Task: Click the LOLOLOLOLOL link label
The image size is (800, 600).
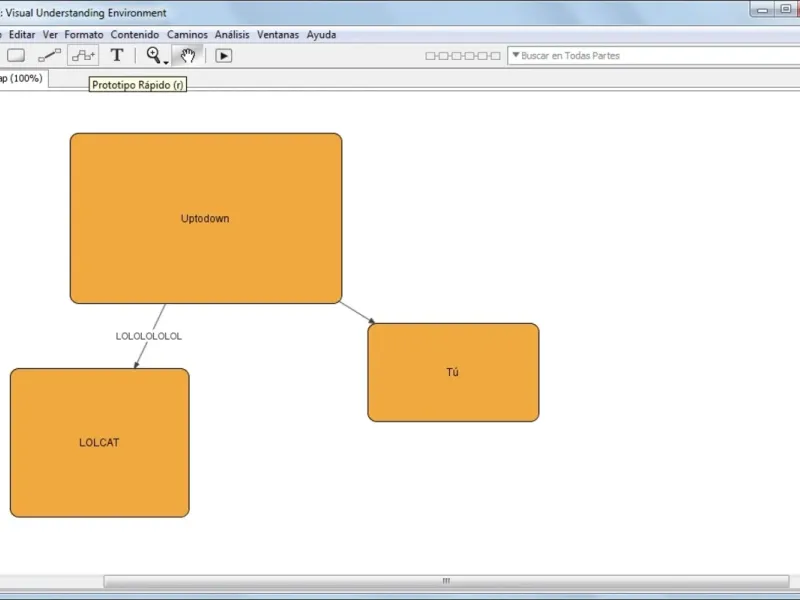Action: click(x=148, y=336)
